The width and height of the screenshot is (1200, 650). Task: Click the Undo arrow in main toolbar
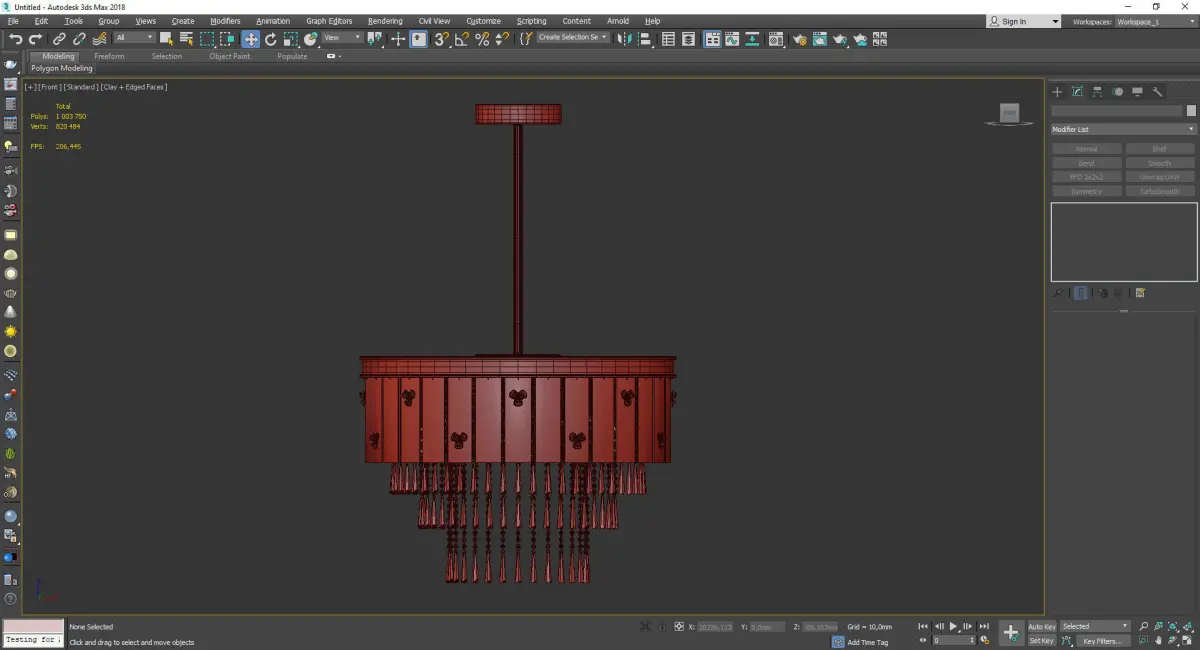click(x=16, y=39)
